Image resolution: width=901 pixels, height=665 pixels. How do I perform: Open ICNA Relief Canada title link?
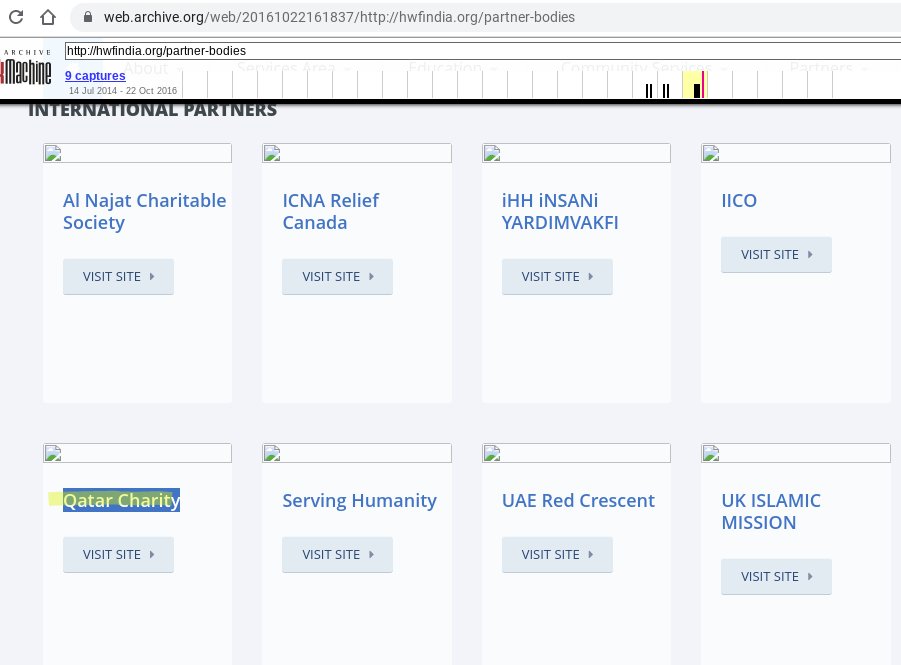tap(330, 212)
